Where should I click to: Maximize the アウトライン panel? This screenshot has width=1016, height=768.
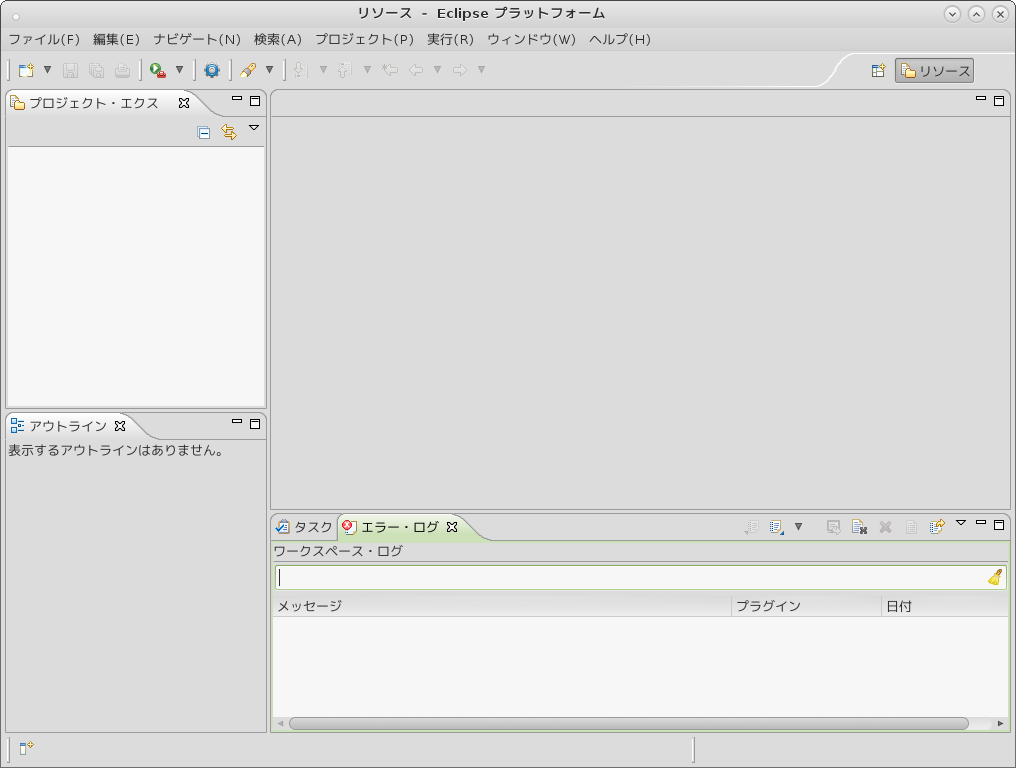coord(255,423)
